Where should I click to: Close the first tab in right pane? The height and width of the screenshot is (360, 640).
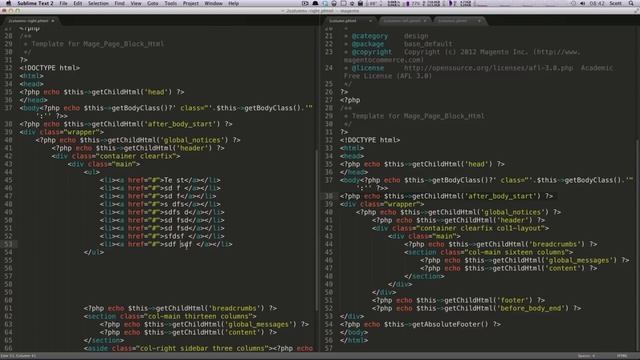370,20
